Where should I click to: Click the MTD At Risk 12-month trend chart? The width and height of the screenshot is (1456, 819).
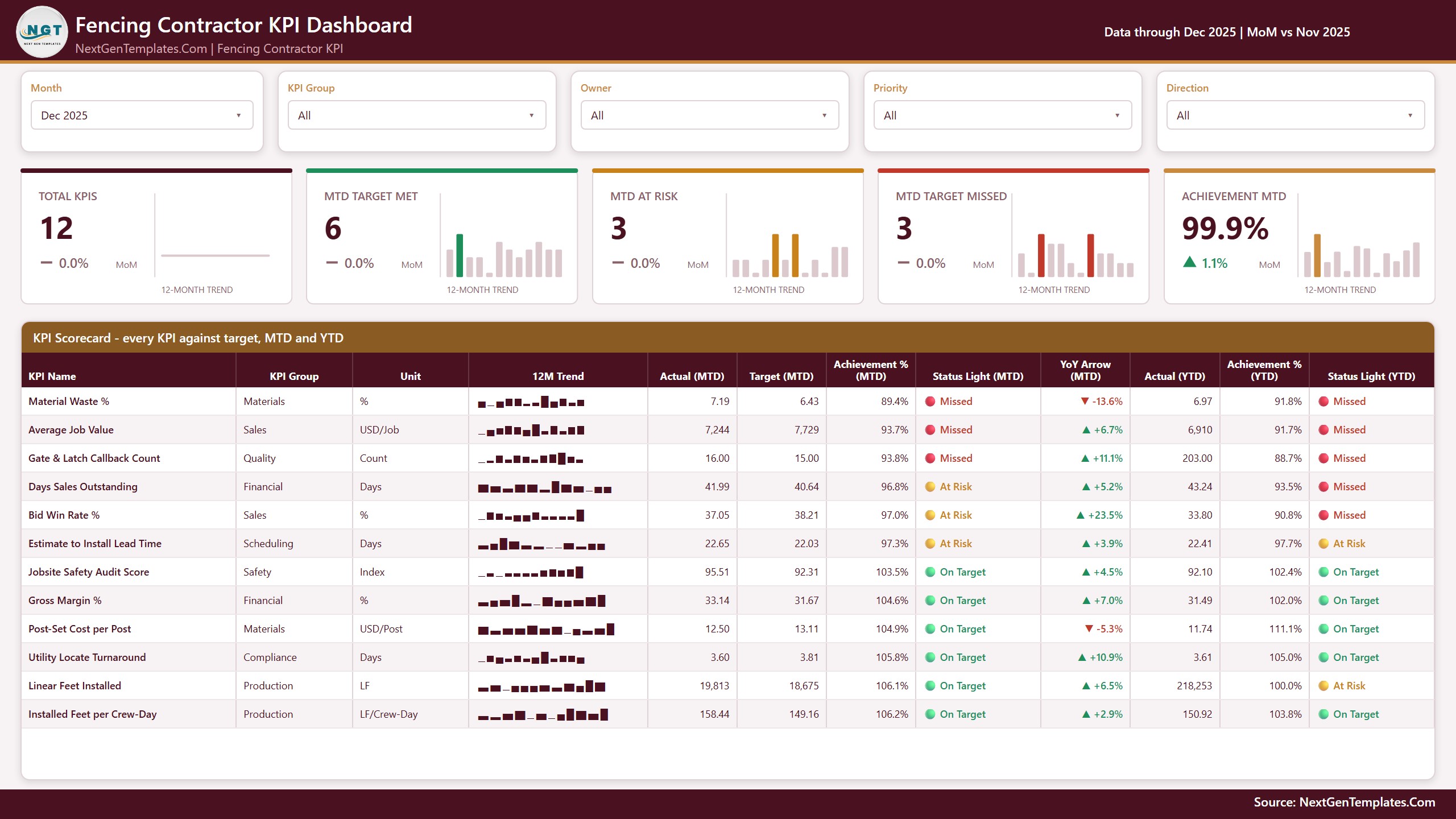coord(790,255)
